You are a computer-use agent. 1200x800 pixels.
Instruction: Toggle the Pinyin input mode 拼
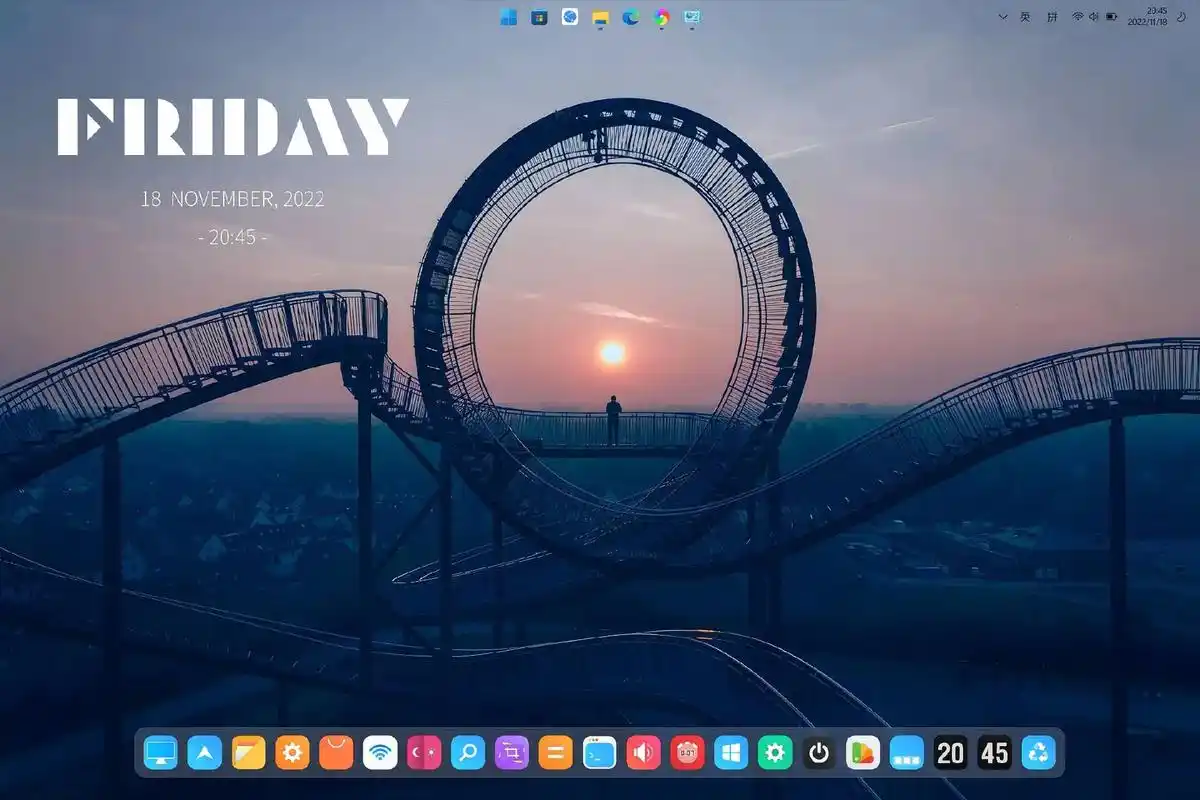[x=1051, y=17]
